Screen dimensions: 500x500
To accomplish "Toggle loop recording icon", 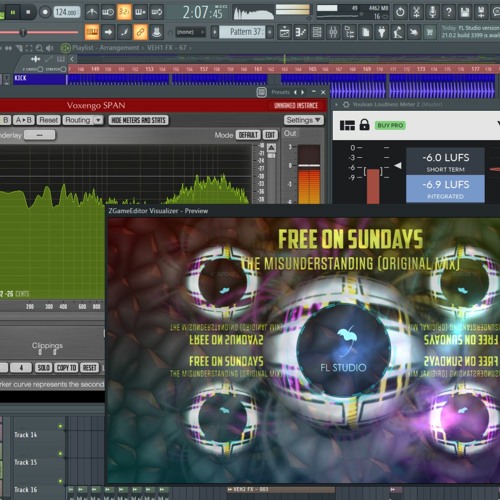I will point(156,12).
